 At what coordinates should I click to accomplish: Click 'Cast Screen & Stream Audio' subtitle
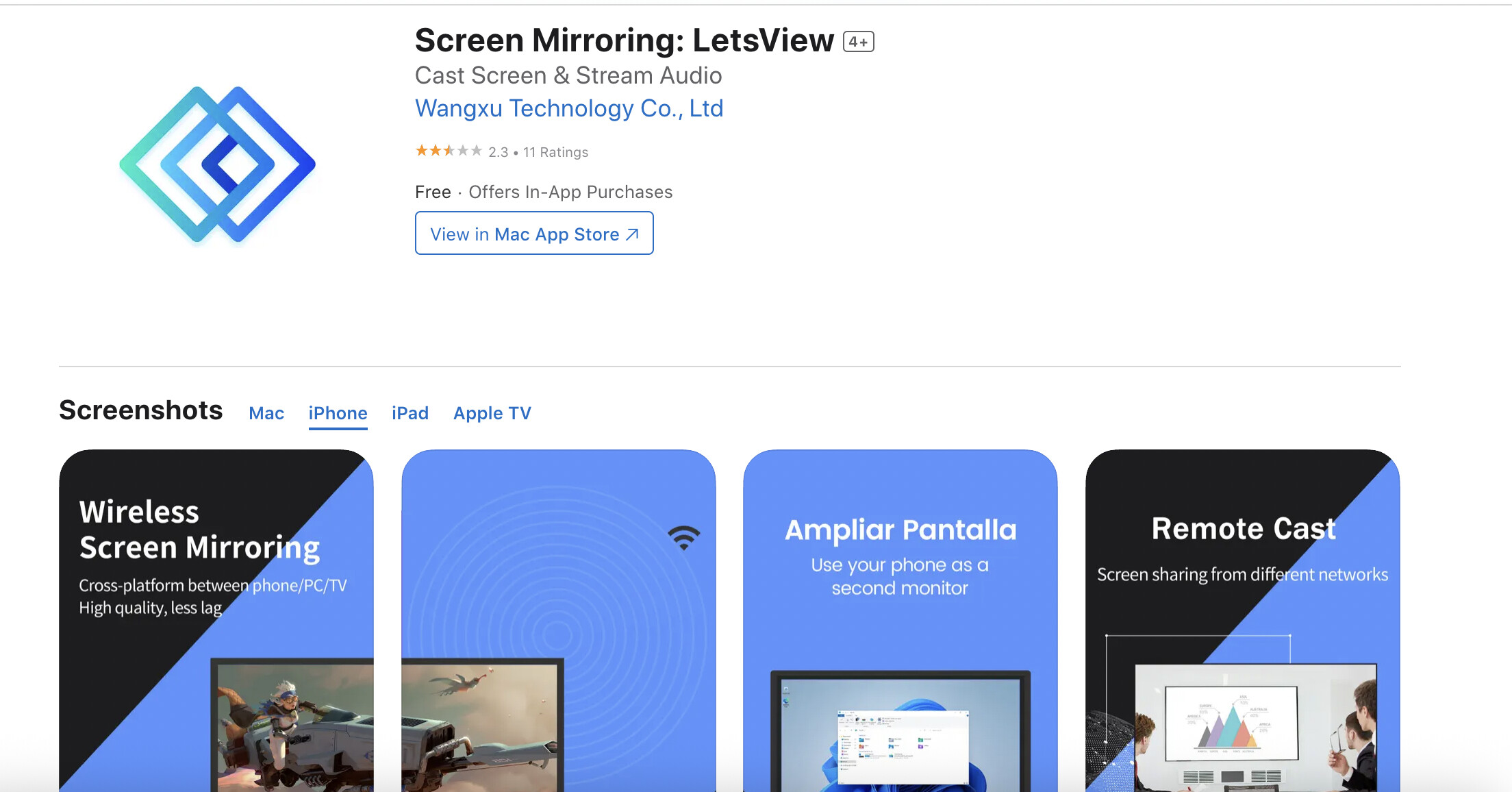[x=568, y=75]
